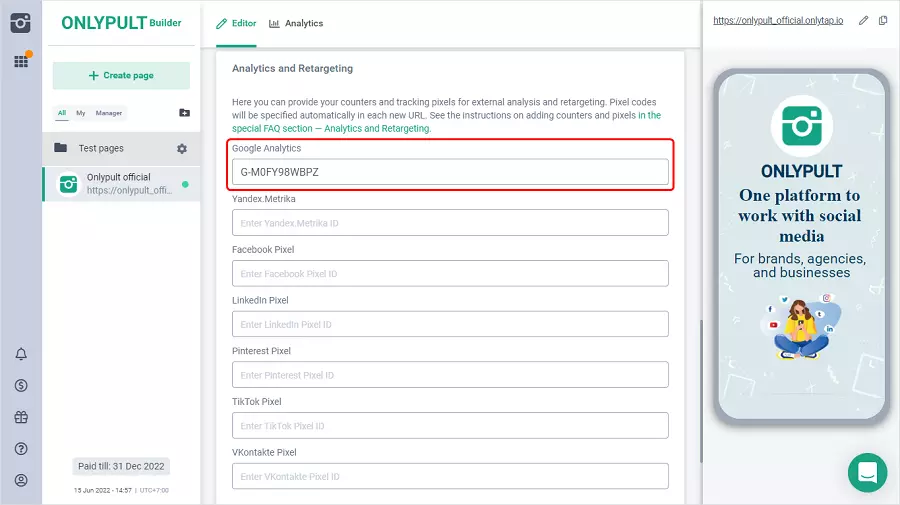Focus the Yandex.Metrika ID input
This screenshot has width=900, height=505.
point(450,222)
